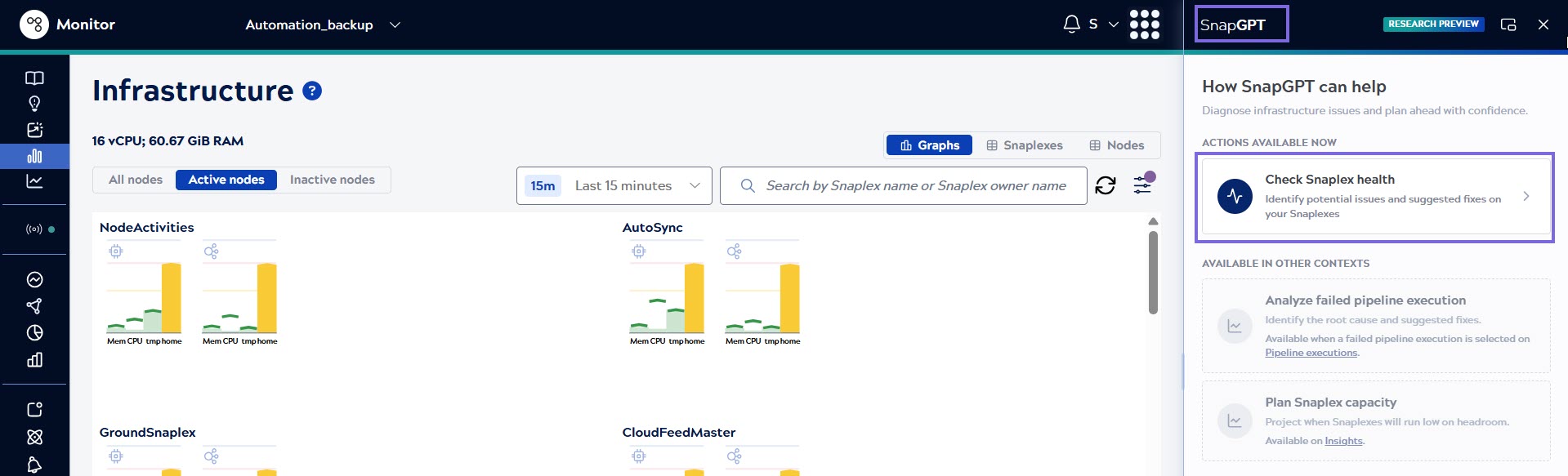The height and width of the screenshot is (476, 1568).
Task: Click the AutoSync CPU chip icon
Action: [639, 251]
